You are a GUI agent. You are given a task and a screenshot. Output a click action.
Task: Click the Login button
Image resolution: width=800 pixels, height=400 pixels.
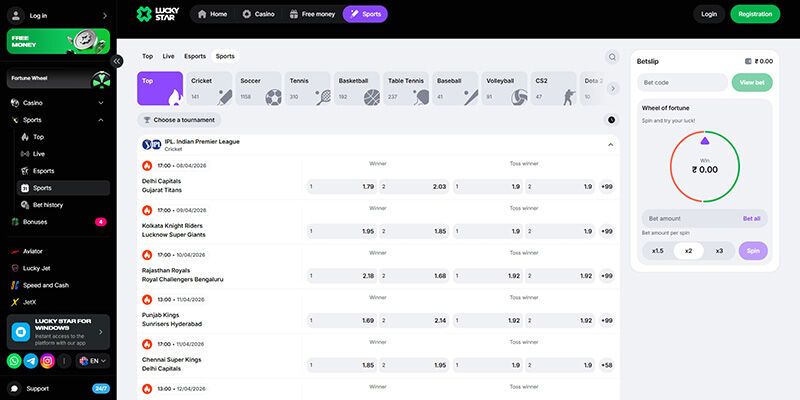[x=709, y=14]
